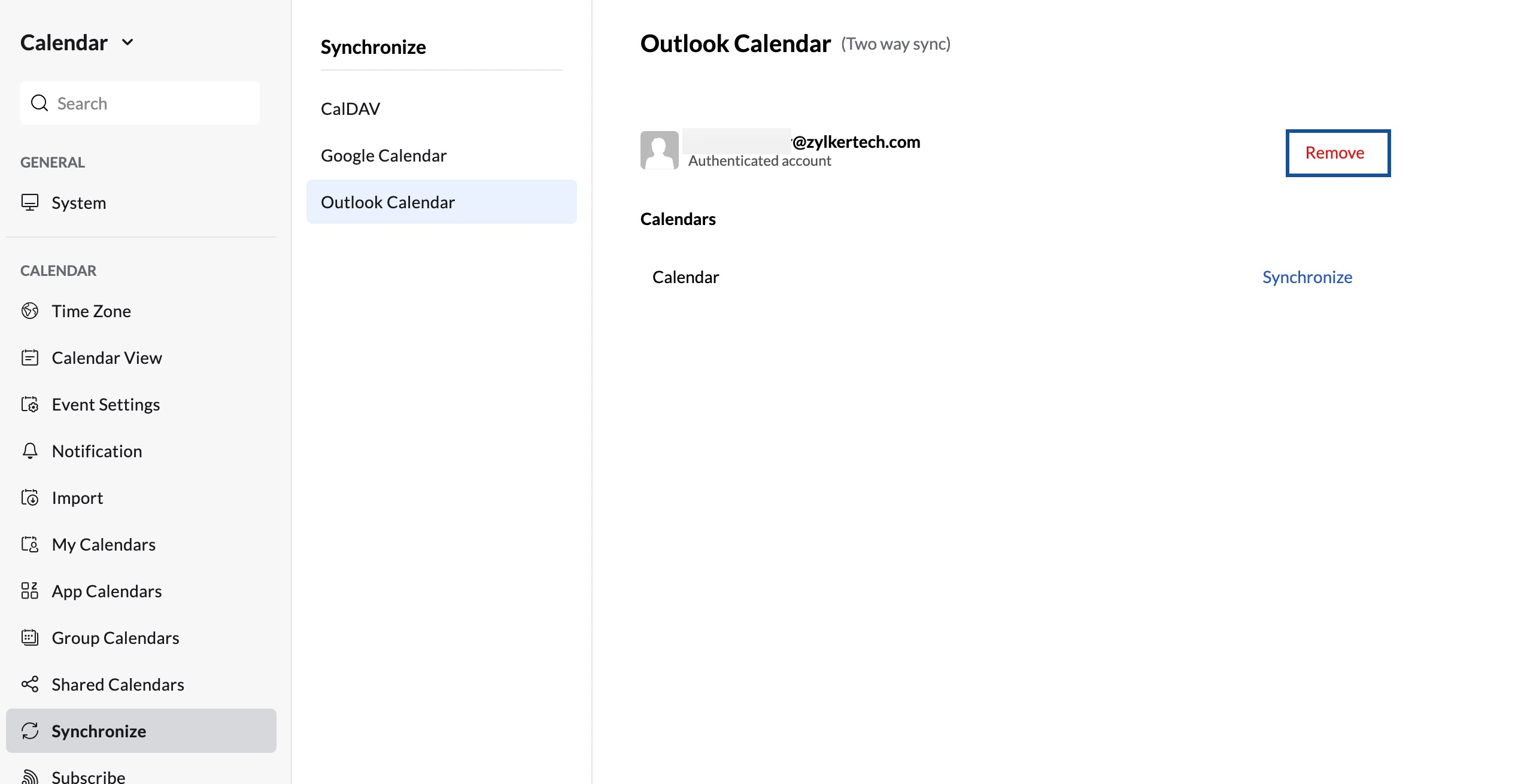Click the account avatar thumbnail
This screenshot has width=1518, height=784.
tap(659, 150)
